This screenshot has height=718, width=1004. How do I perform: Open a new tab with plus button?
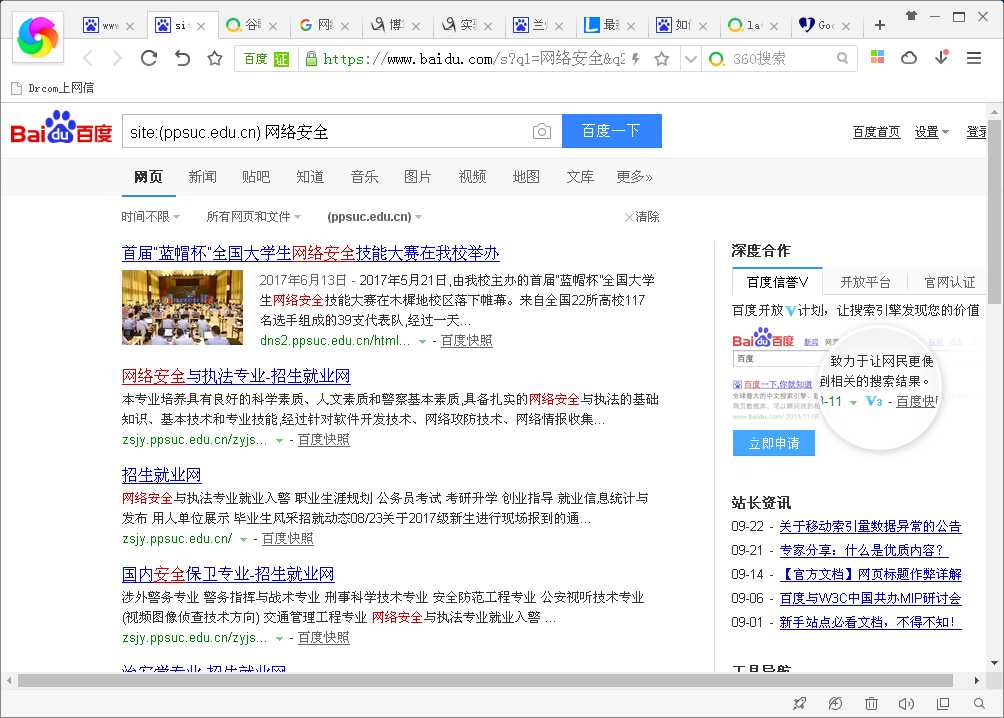pyautogui.click(x=880, y=25)
